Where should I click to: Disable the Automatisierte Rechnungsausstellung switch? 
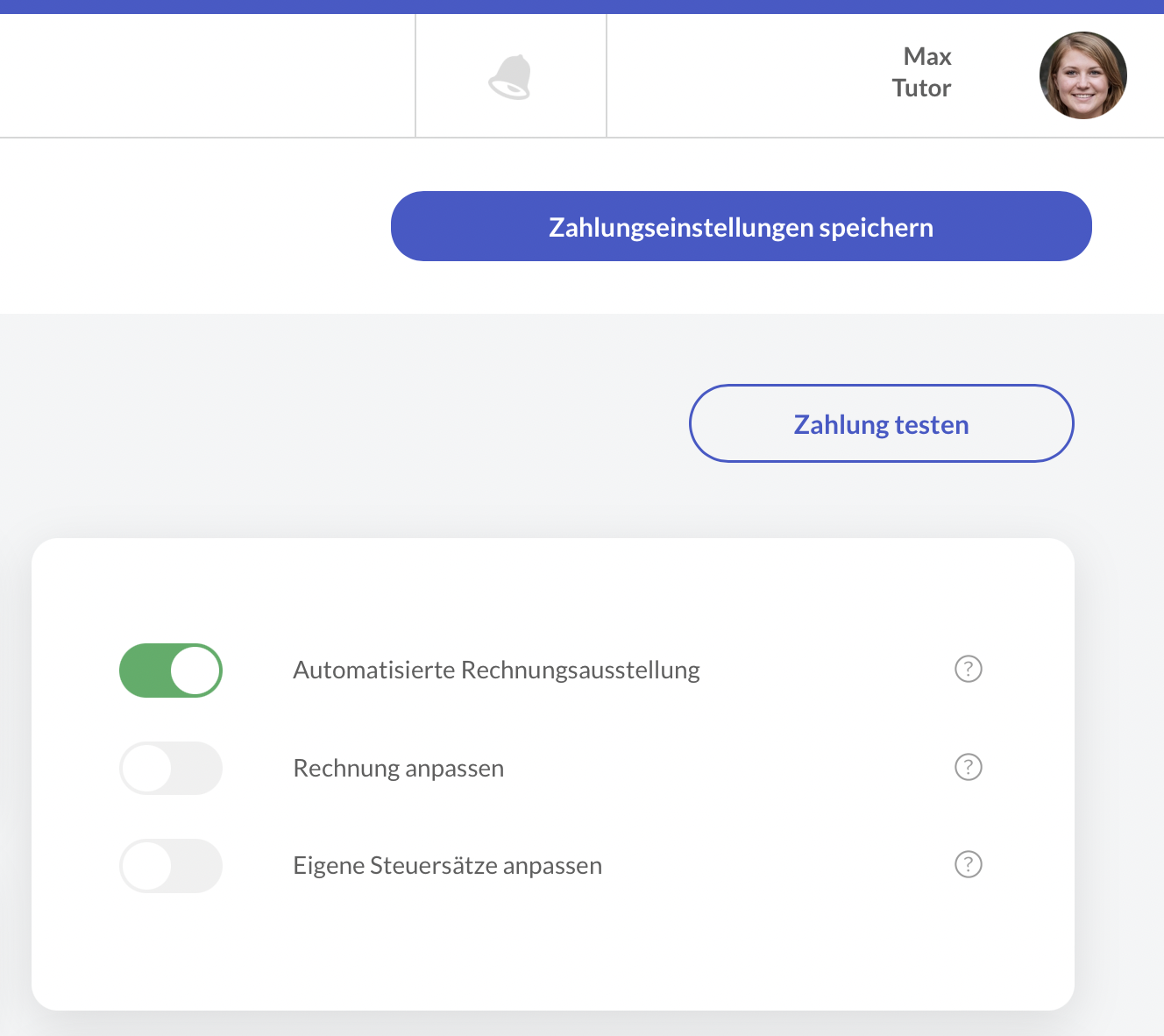click(x=171, y=671)
